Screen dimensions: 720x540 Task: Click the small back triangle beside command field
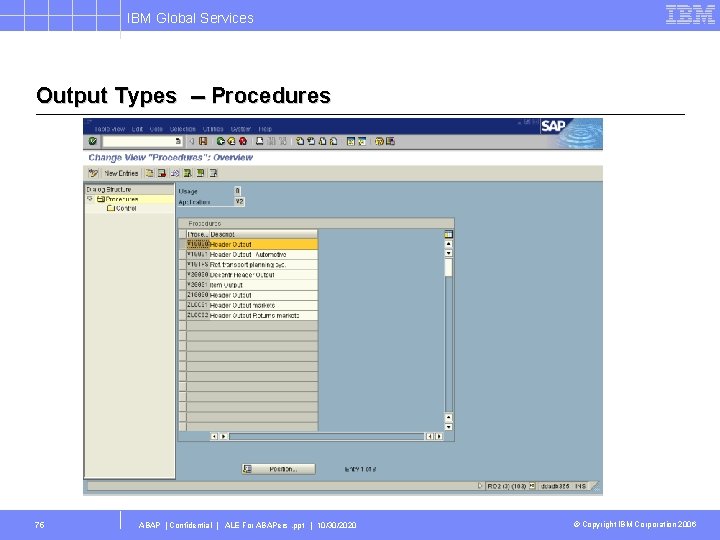(x=191, y=141)
